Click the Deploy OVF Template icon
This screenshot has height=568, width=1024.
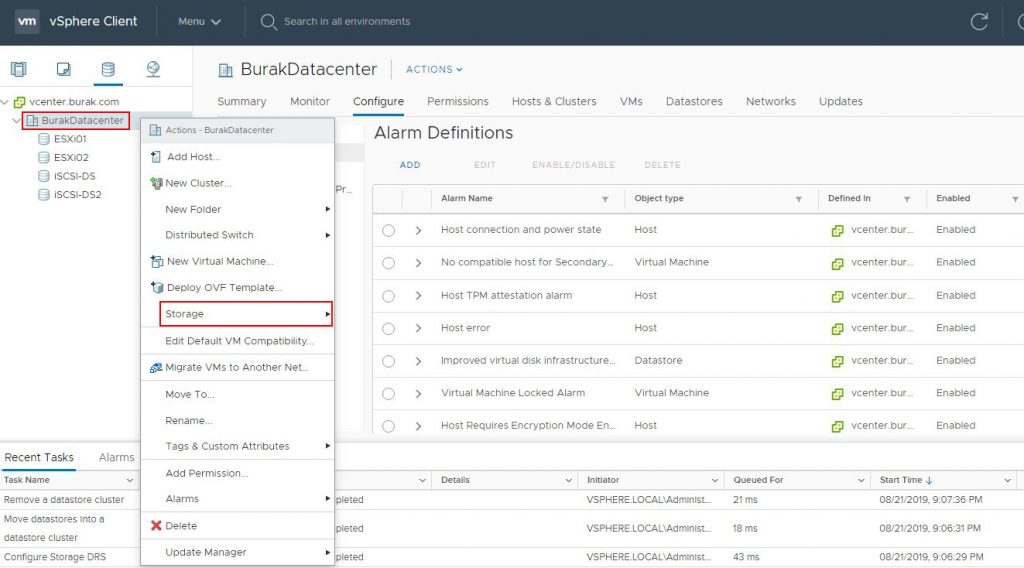(156, 287)
